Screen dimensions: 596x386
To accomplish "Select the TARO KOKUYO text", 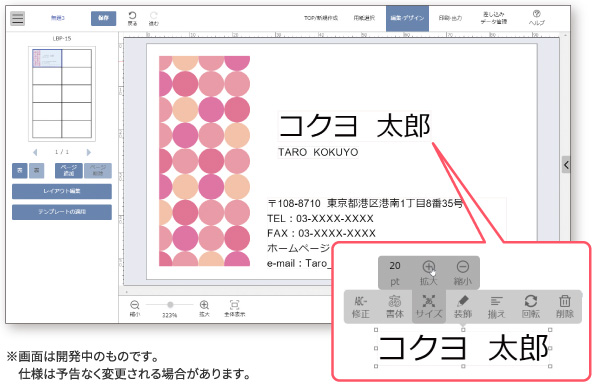I will [318, 152].
